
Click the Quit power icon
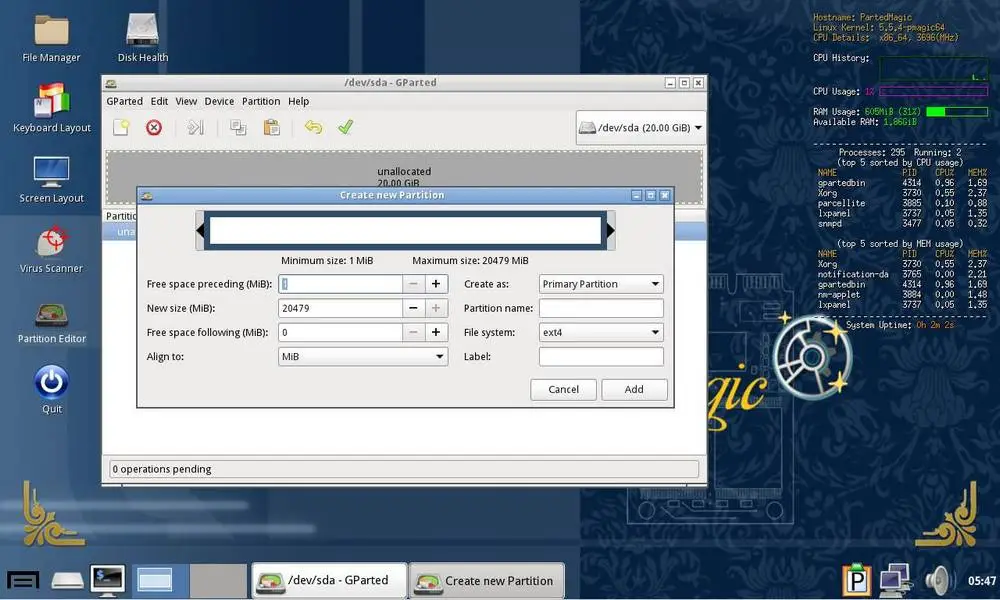pos(52,383)
